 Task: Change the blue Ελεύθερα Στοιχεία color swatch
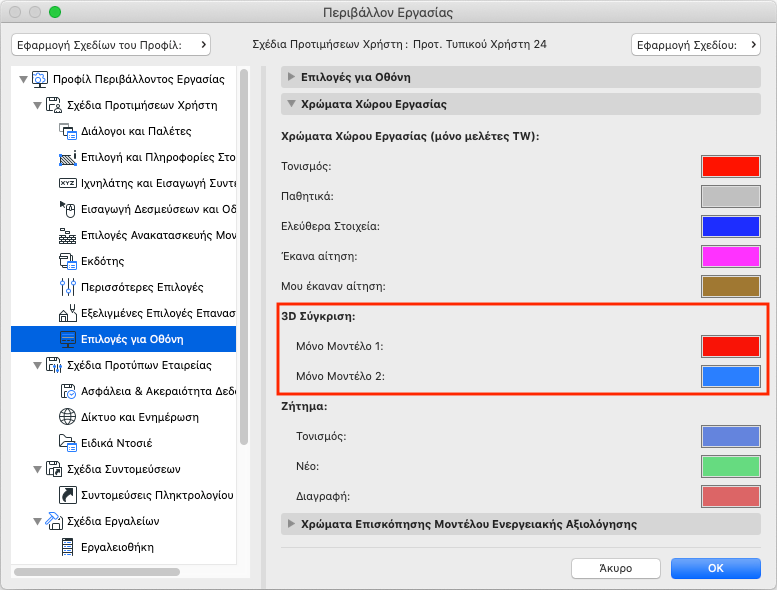[x=730, y=226]
